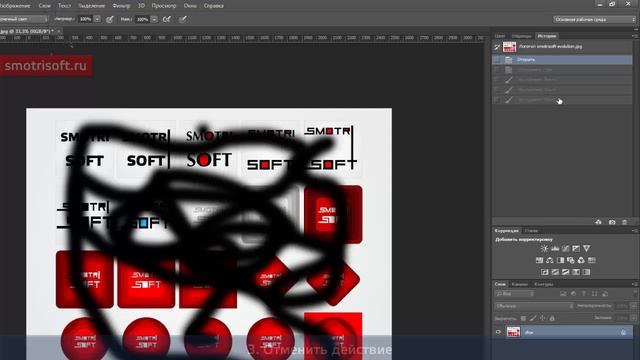Toggle visibility of the background layer
Image resolution: width=640 pixels, height=360 pixels.
click(x=498, y=332)
